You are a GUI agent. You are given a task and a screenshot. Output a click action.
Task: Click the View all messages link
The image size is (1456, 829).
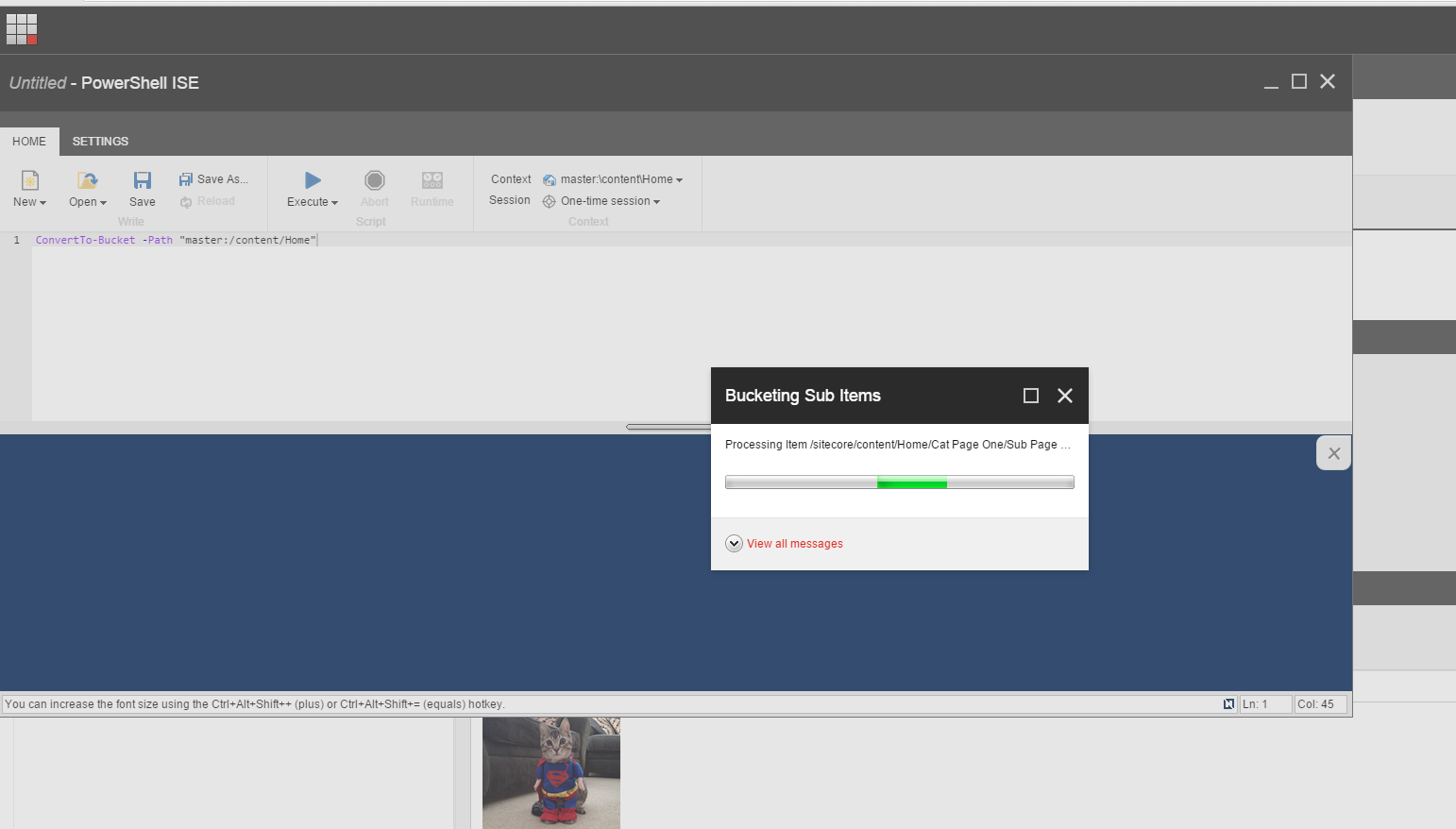tap(794, 544)
